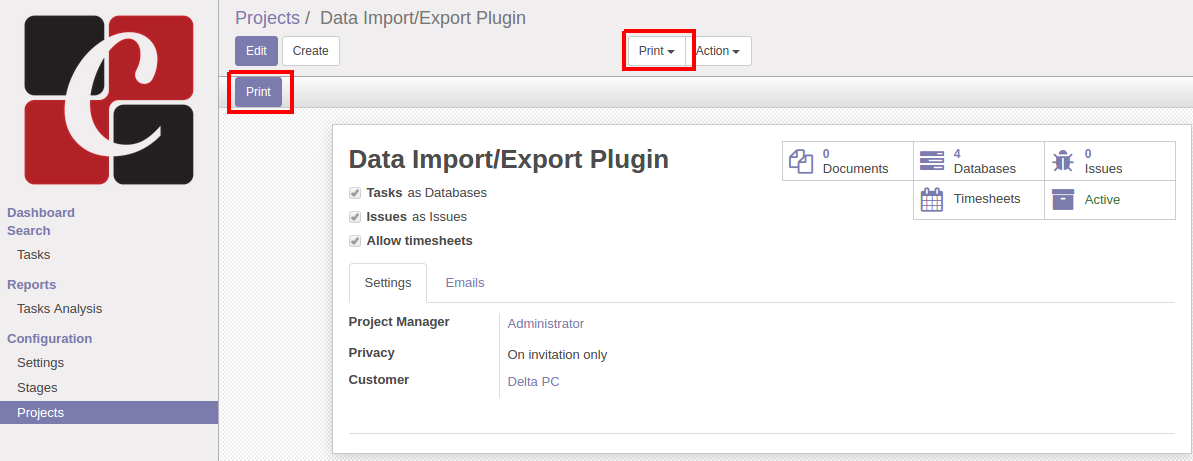Click the Active archive box icon
The image size is (1193, 461).
coord(1063,199)
